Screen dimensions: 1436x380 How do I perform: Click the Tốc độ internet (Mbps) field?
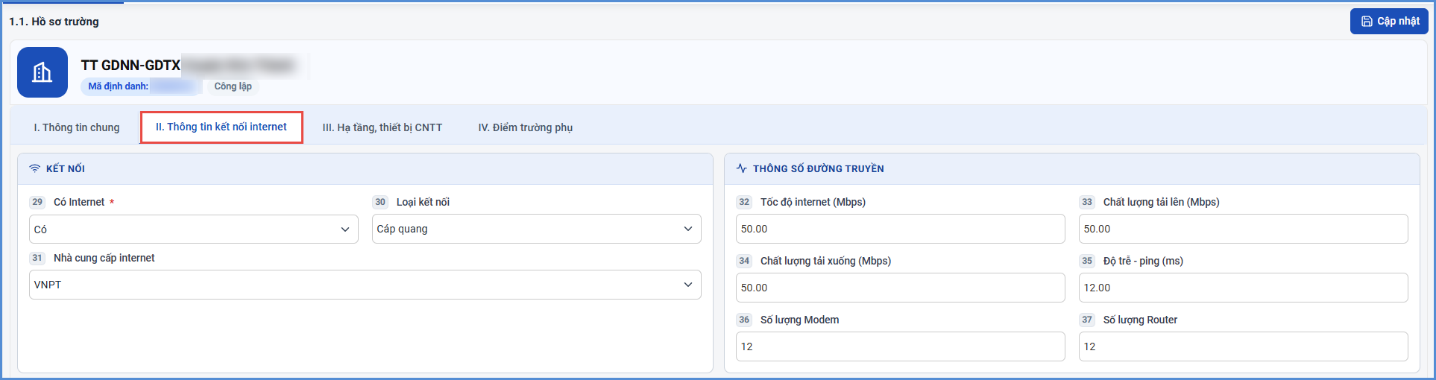901,229
